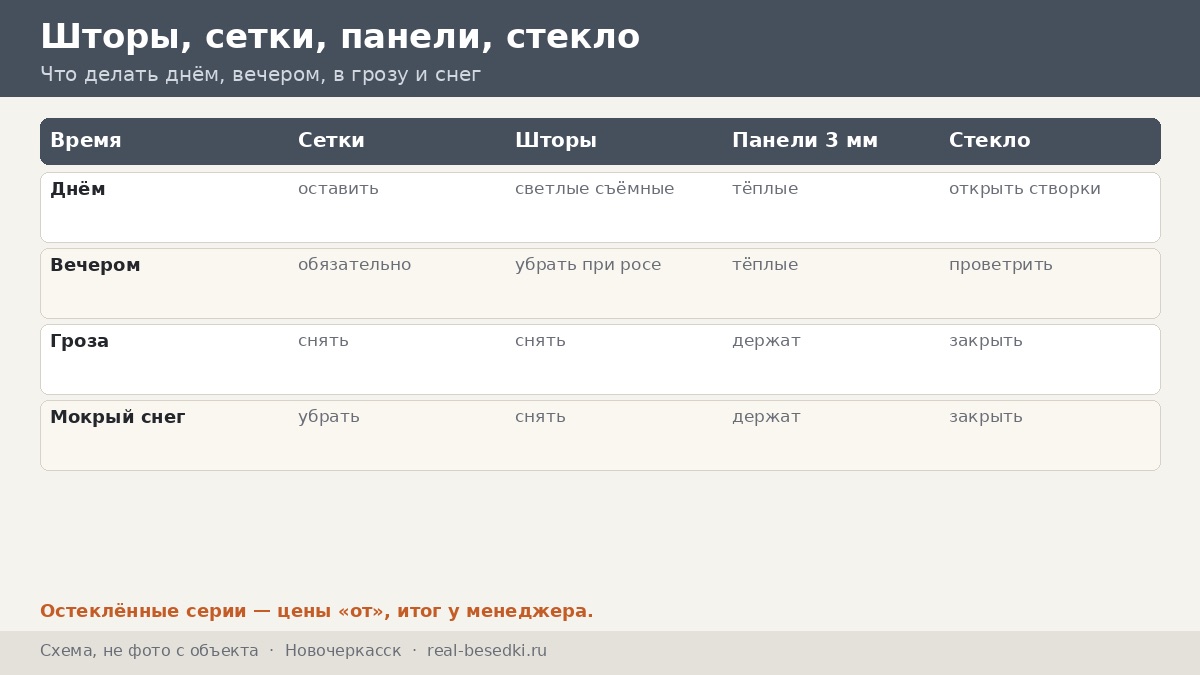Viewport: 1200px width, 675px height.
Task: Click "снять" in the Мокрый снег row
Action: pos(540,417)
